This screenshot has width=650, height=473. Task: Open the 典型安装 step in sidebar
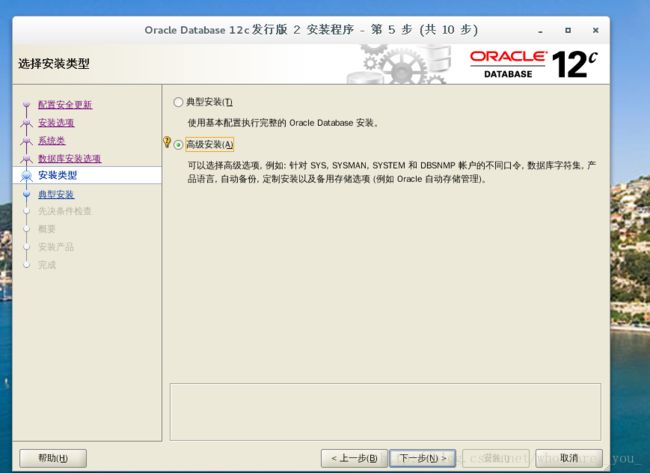(56, 194)
